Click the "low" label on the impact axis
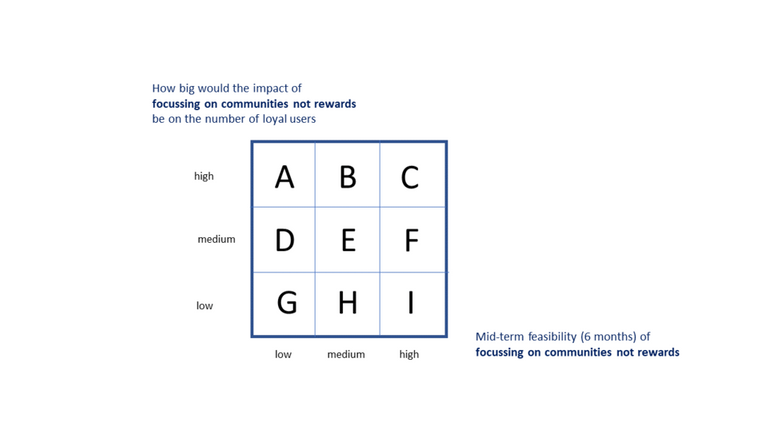Screen dimensions: 768x432 coord(204,306)
